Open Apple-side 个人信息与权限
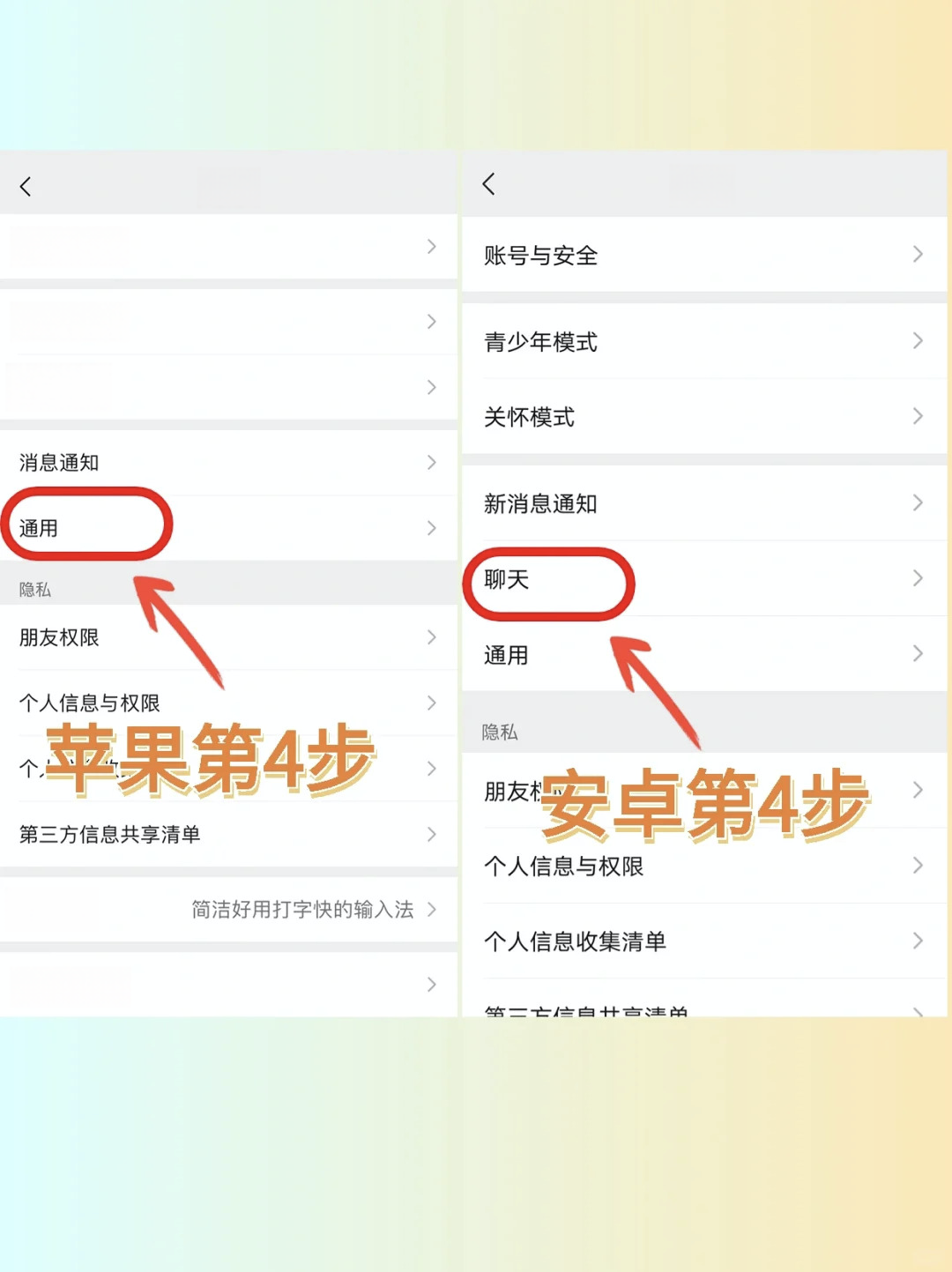This screenshot has height=1272, width=952. pos(228,703)
